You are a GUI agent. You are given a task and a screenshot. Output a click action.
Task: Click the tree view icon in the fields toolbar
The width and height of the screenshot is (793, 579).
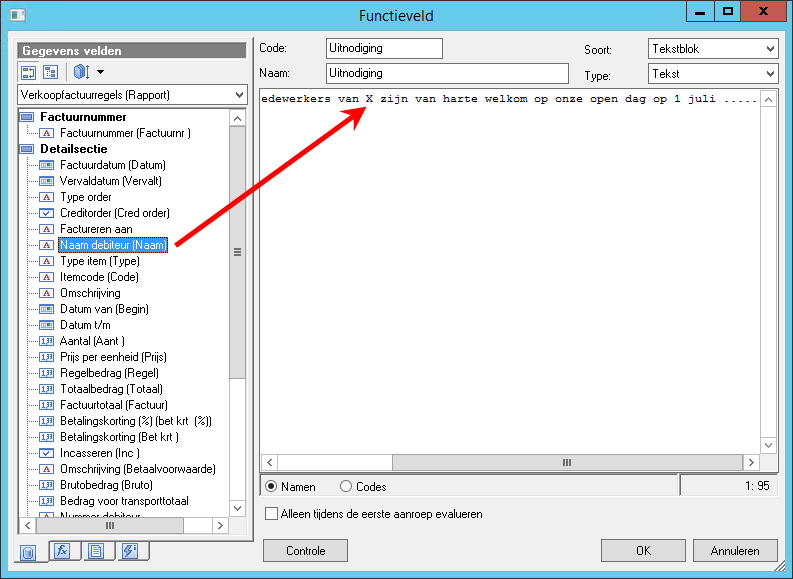(x=51, y=72)
